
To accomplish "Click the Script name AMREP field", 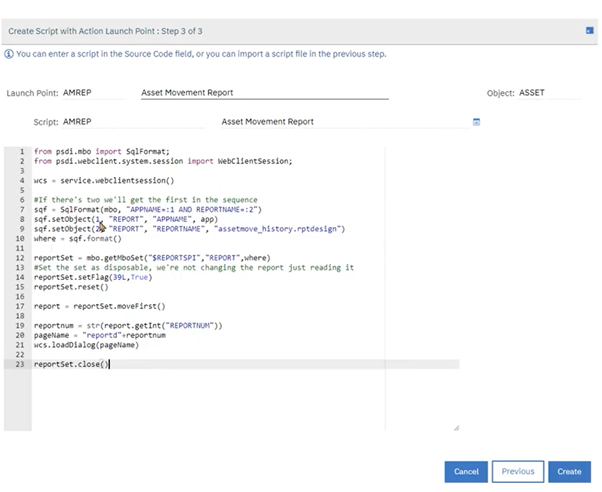I will pos(134,122).
